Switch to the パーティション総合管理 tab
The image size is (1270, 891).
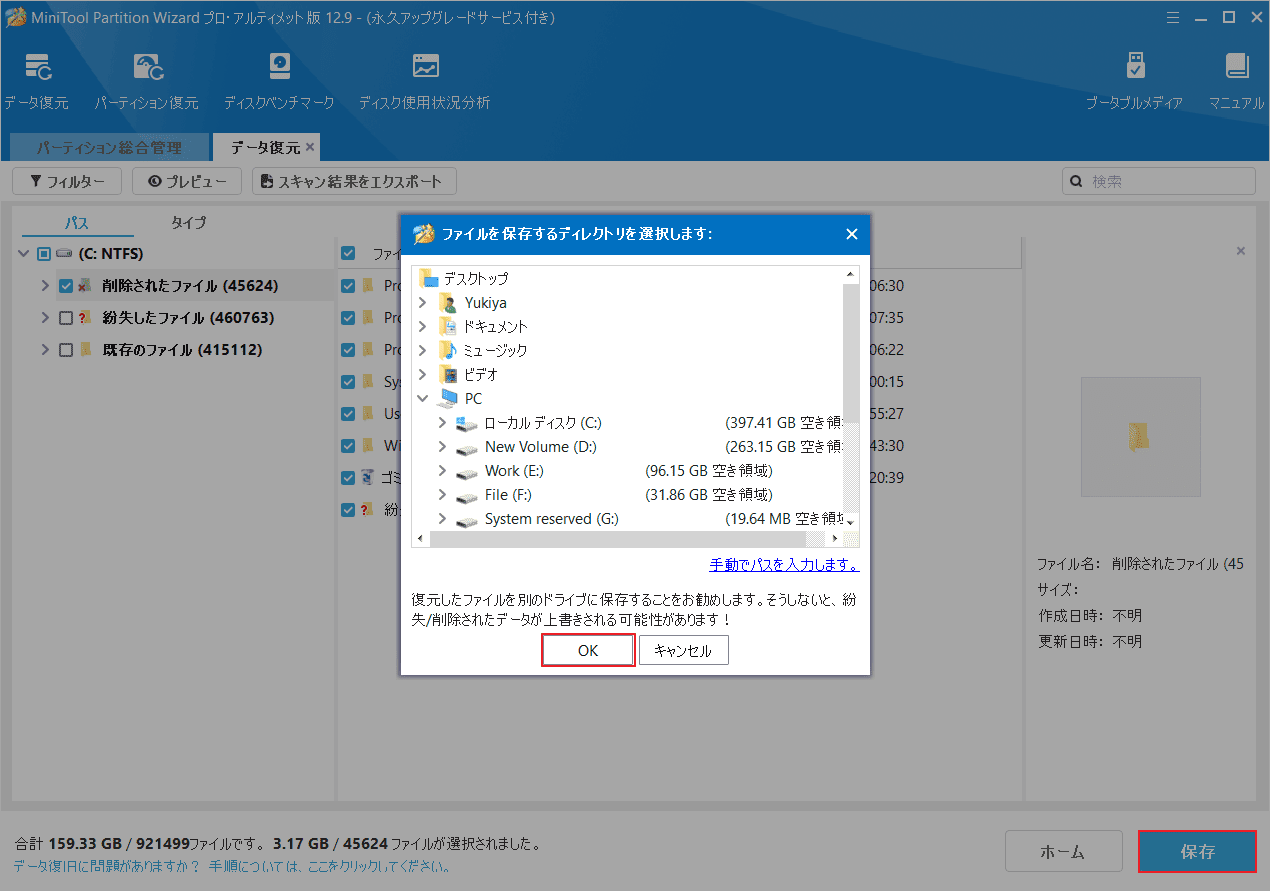(x=110, y=147)
